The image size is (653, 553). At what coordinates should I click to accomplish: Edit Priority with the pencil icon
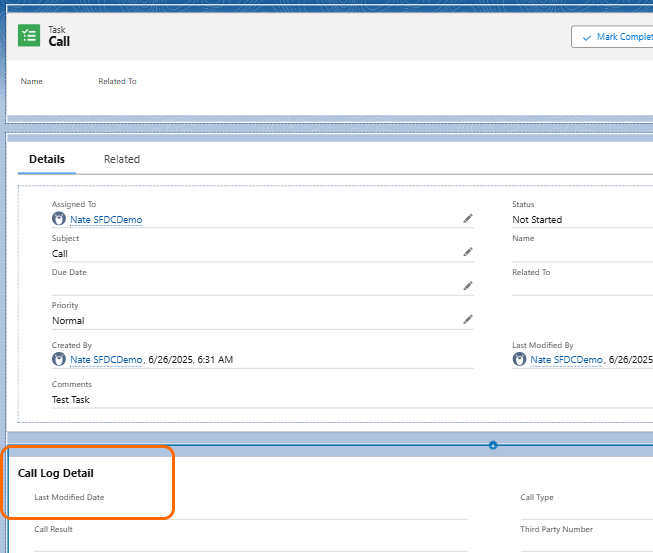467,320
